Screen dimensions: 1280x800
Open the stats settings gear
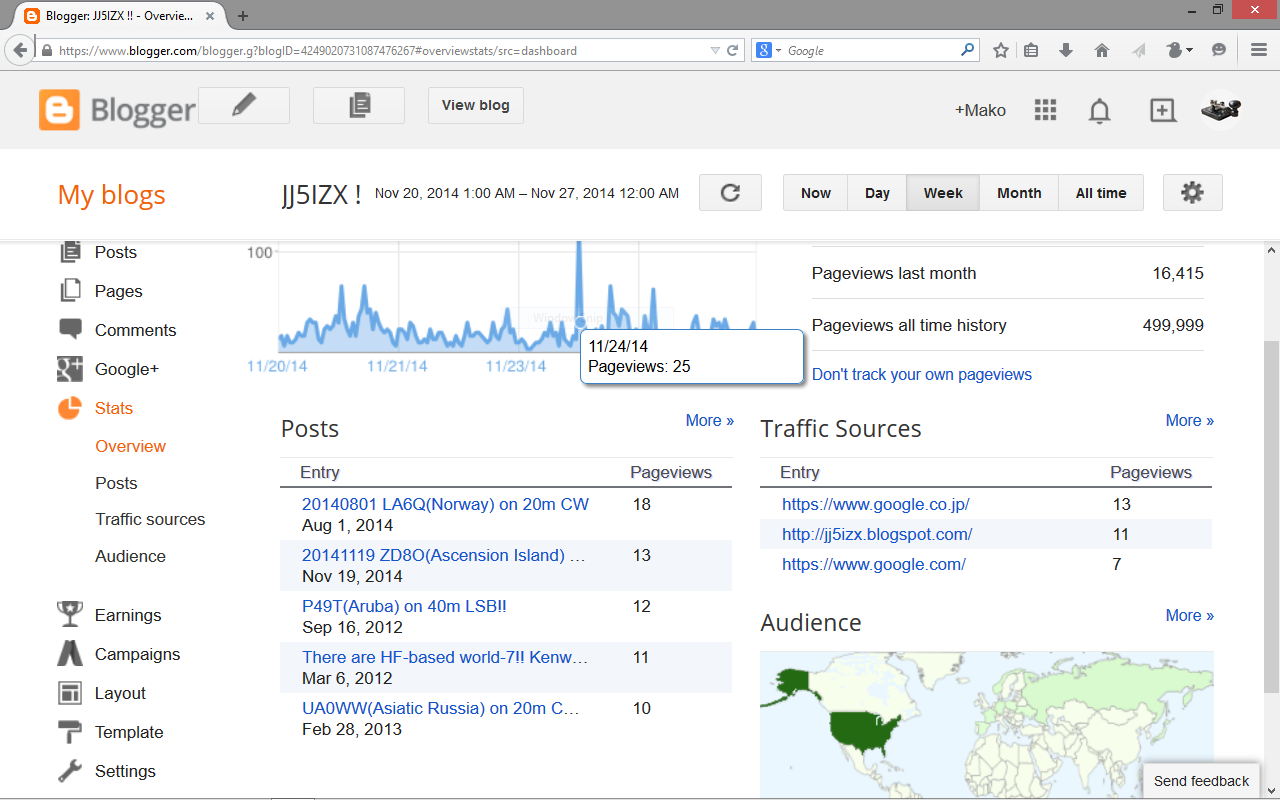click(1192, 193)
